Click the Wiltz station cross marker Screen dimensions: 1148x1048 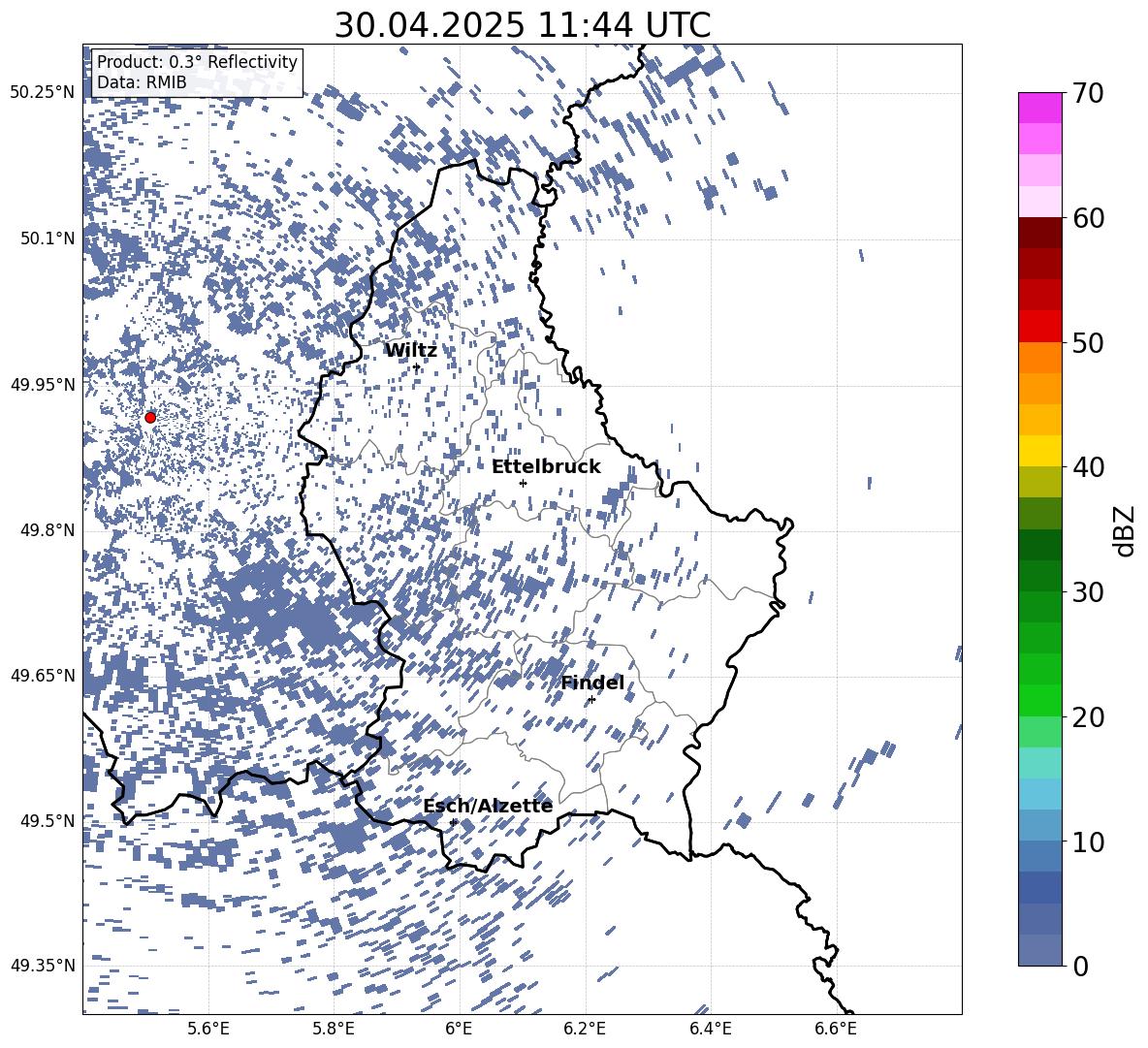click(x=417, y=366)
